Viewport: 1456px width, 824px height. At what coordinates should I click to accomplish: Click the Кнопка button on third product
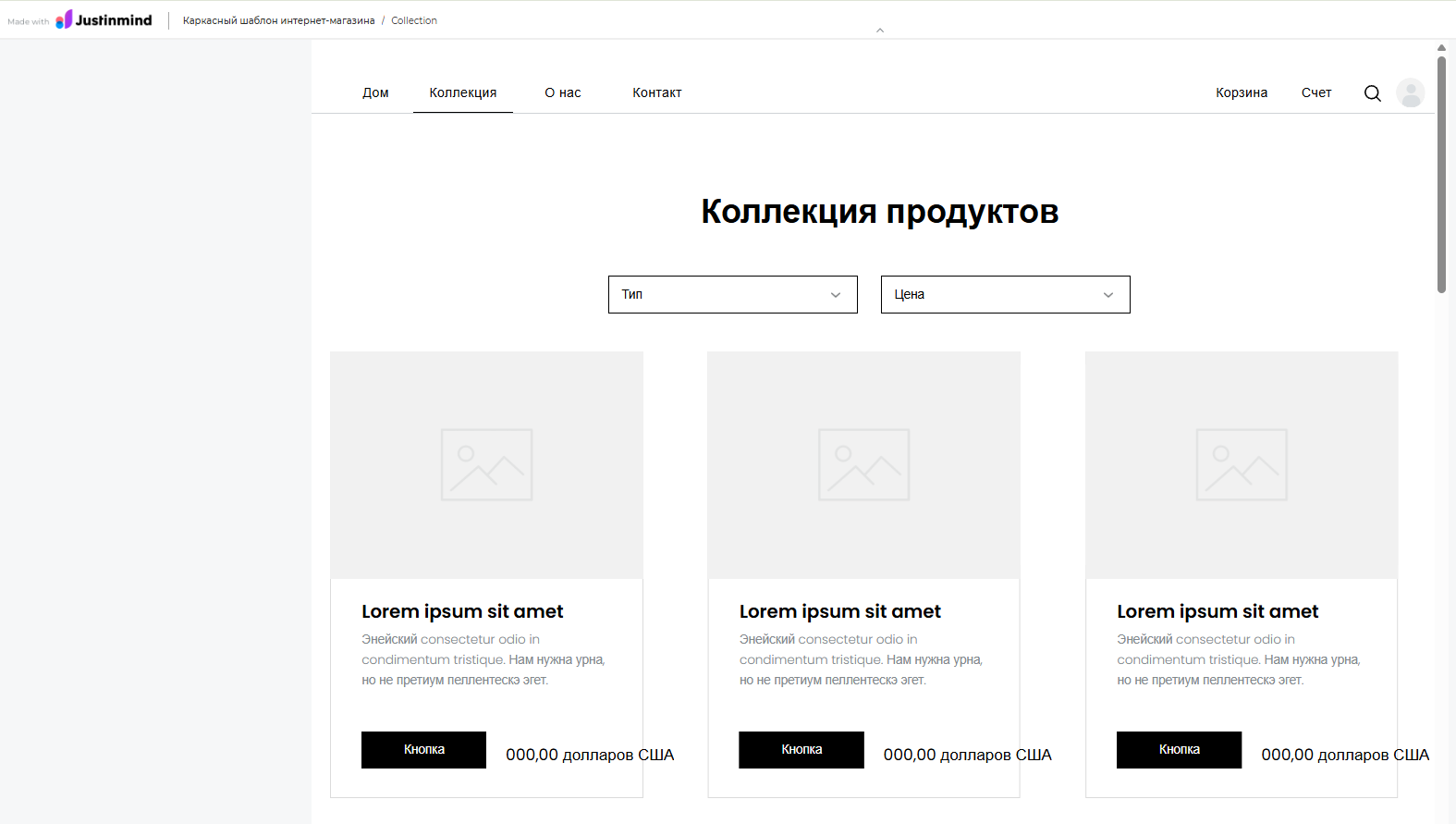click(x=1179, y=750)
